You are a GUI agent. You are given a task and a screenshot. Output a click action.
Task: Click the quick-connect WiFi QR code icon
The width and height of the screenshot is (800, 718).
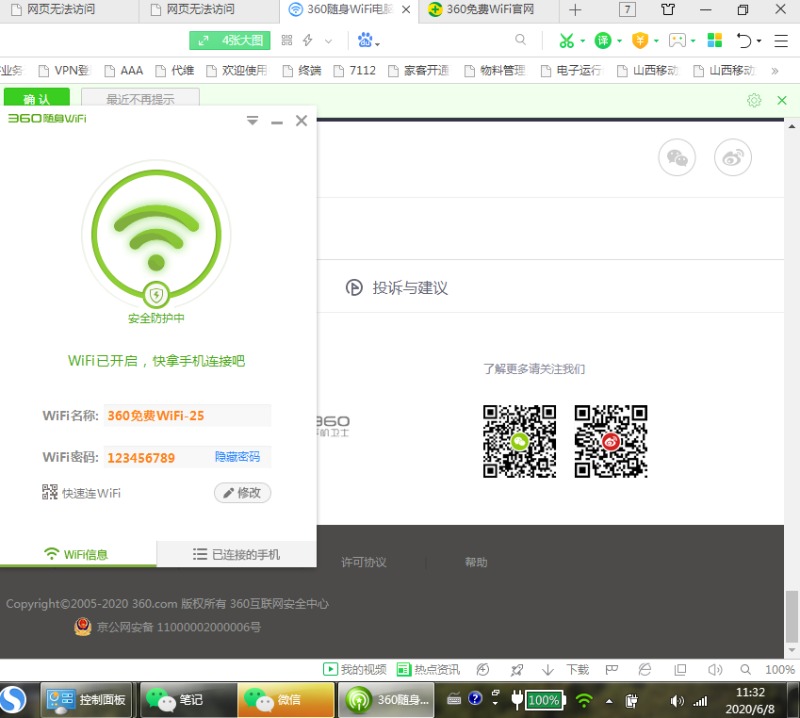(x=50, y=492)
